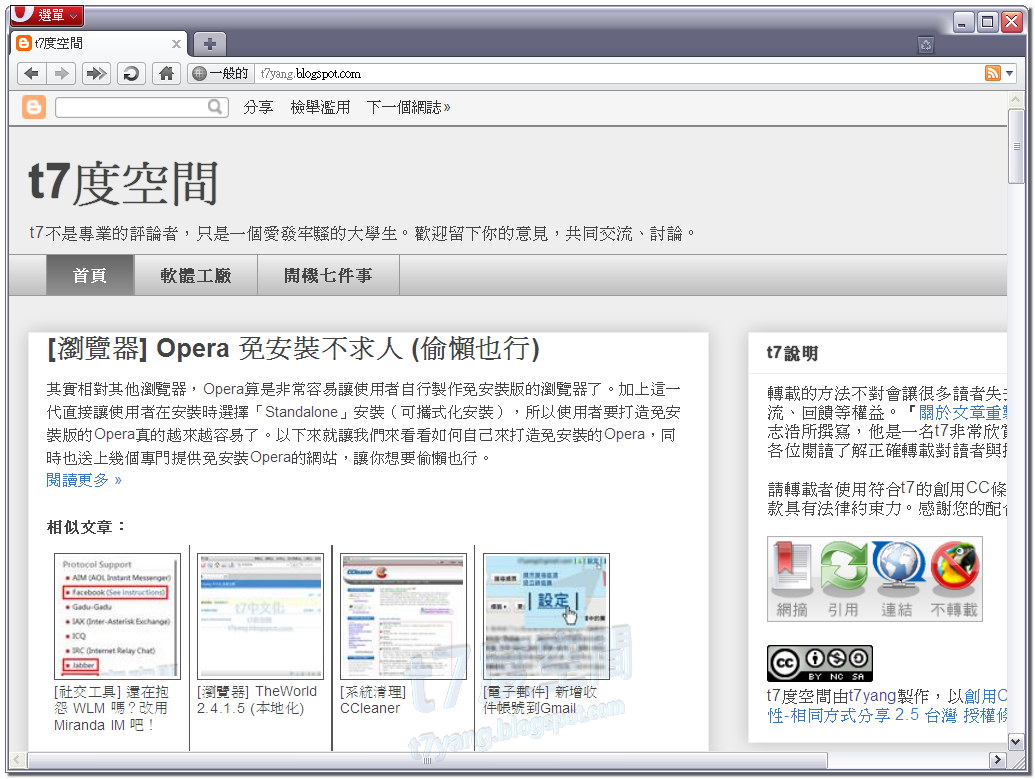Select the t7度空間 browser tab
Screen dimensions: 1035x779
[99, 44]
